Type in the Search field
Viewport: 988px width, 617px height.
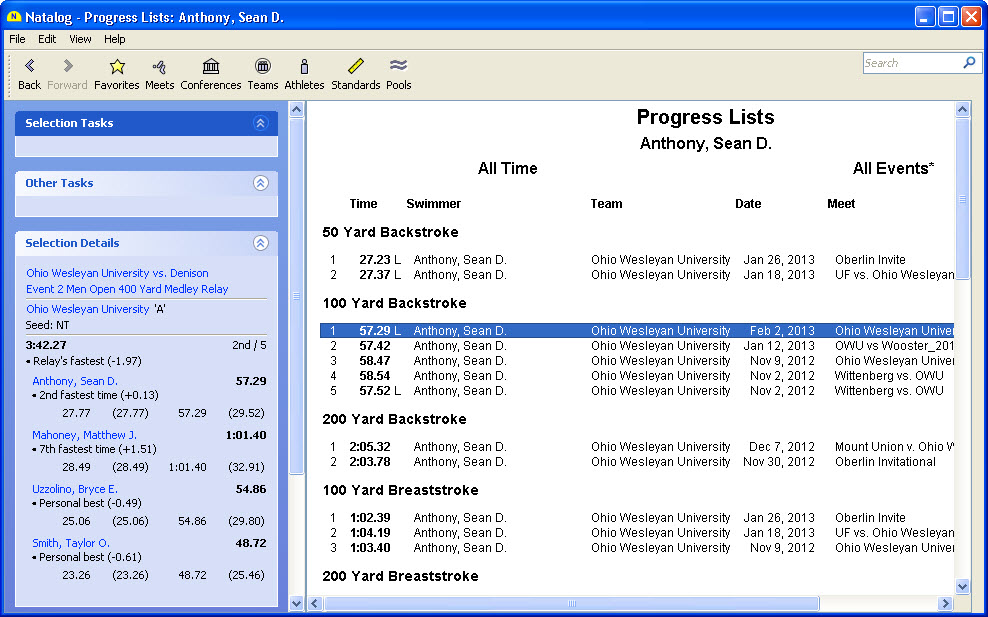910,63
